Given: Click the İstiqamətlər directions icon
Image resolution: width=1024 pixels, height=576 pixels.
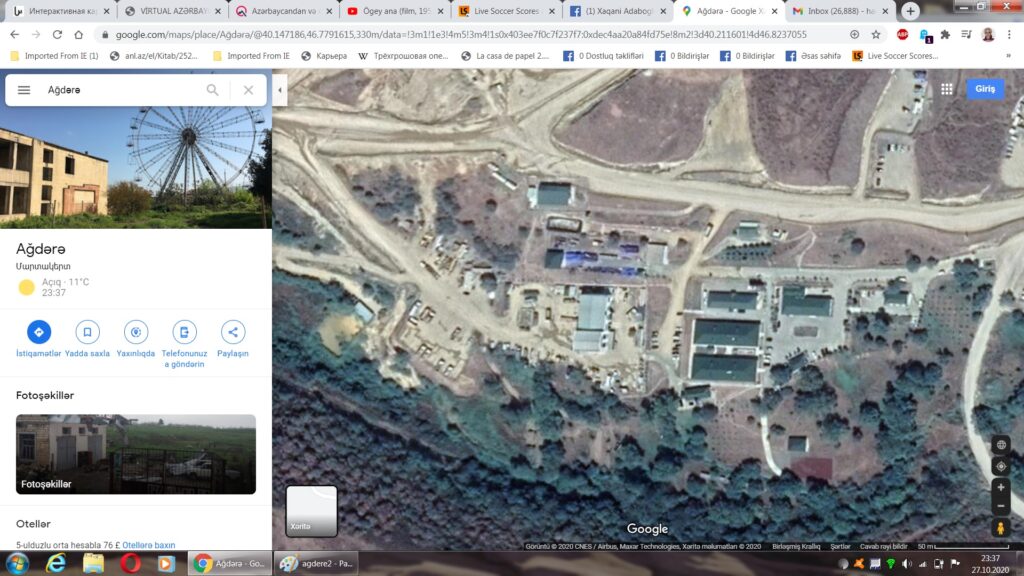Looking at the screenshot, I should pos(39,332).
